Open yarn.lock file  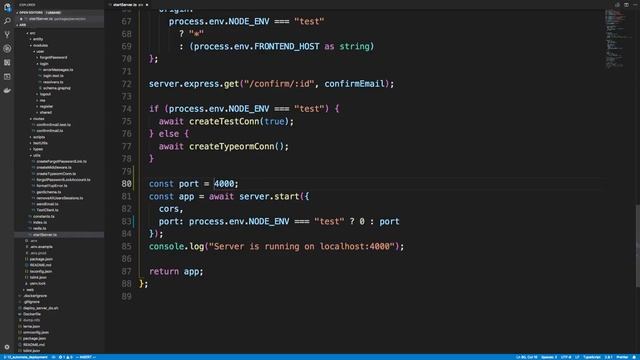(x=38, y=284)
